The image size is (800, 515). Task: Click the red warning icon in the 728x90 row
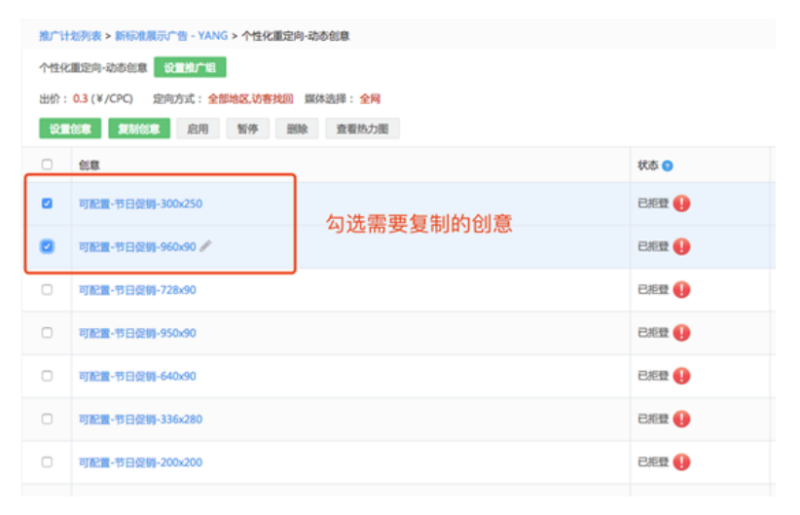(682, 290)
